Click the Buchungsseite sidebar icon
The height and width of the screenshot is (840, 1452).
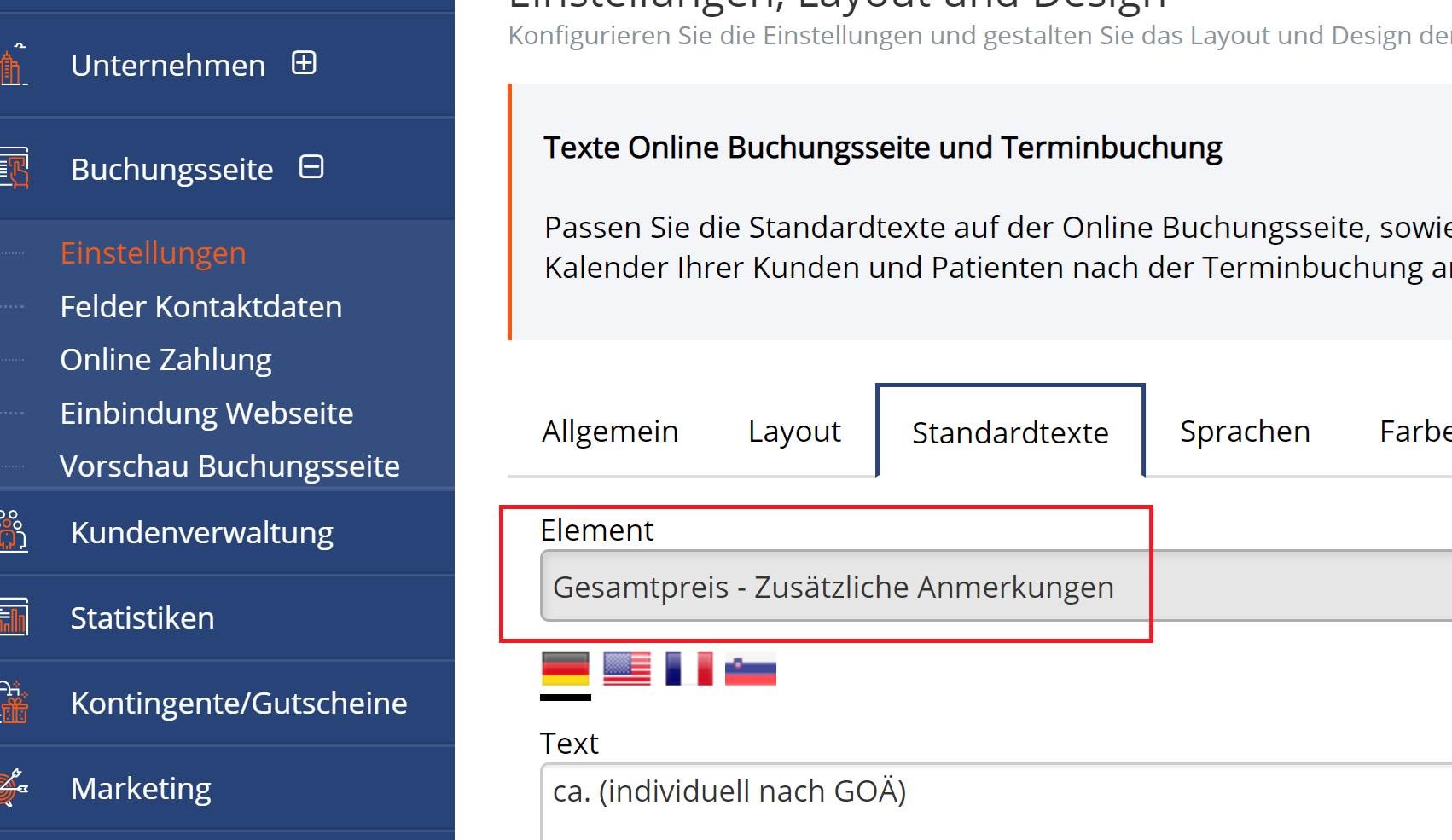[x=14, y=168]
